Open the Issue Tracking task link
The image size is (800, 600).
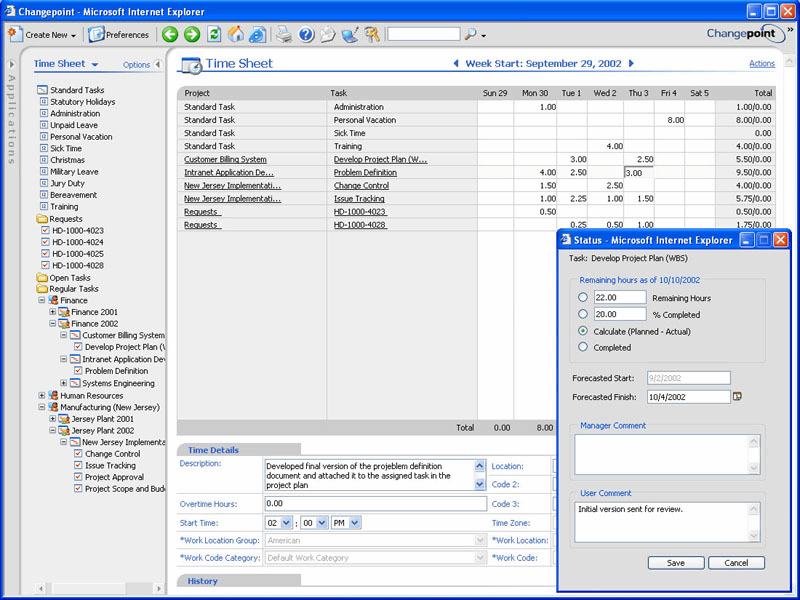click(359, 198)
